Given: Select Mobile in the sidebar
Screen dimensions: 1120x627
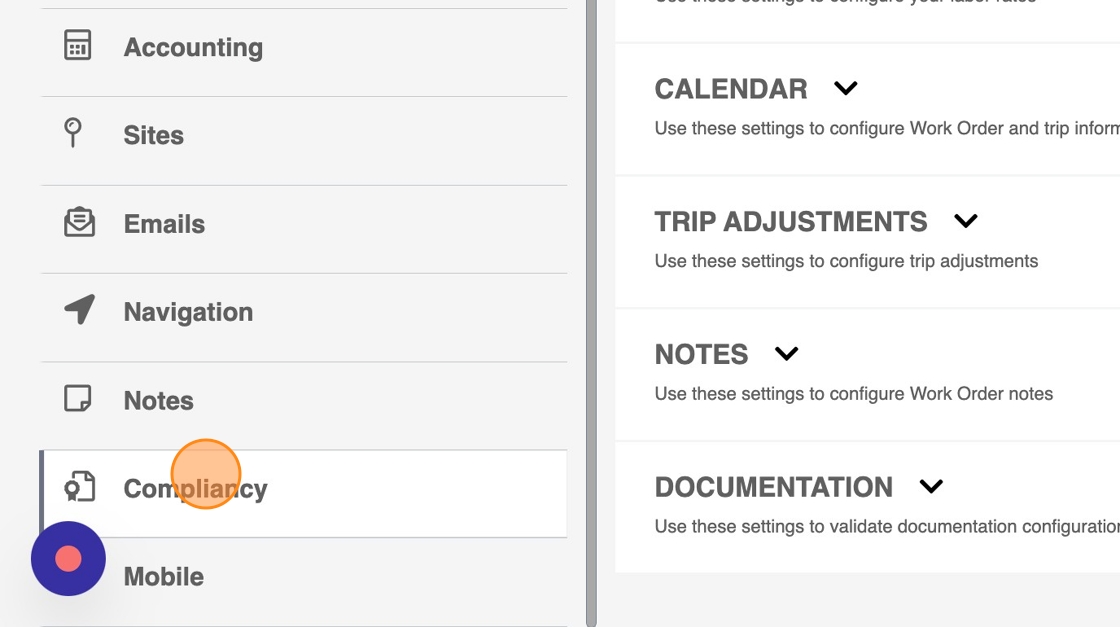Looking at the screenshot, I should pos(164,577).
